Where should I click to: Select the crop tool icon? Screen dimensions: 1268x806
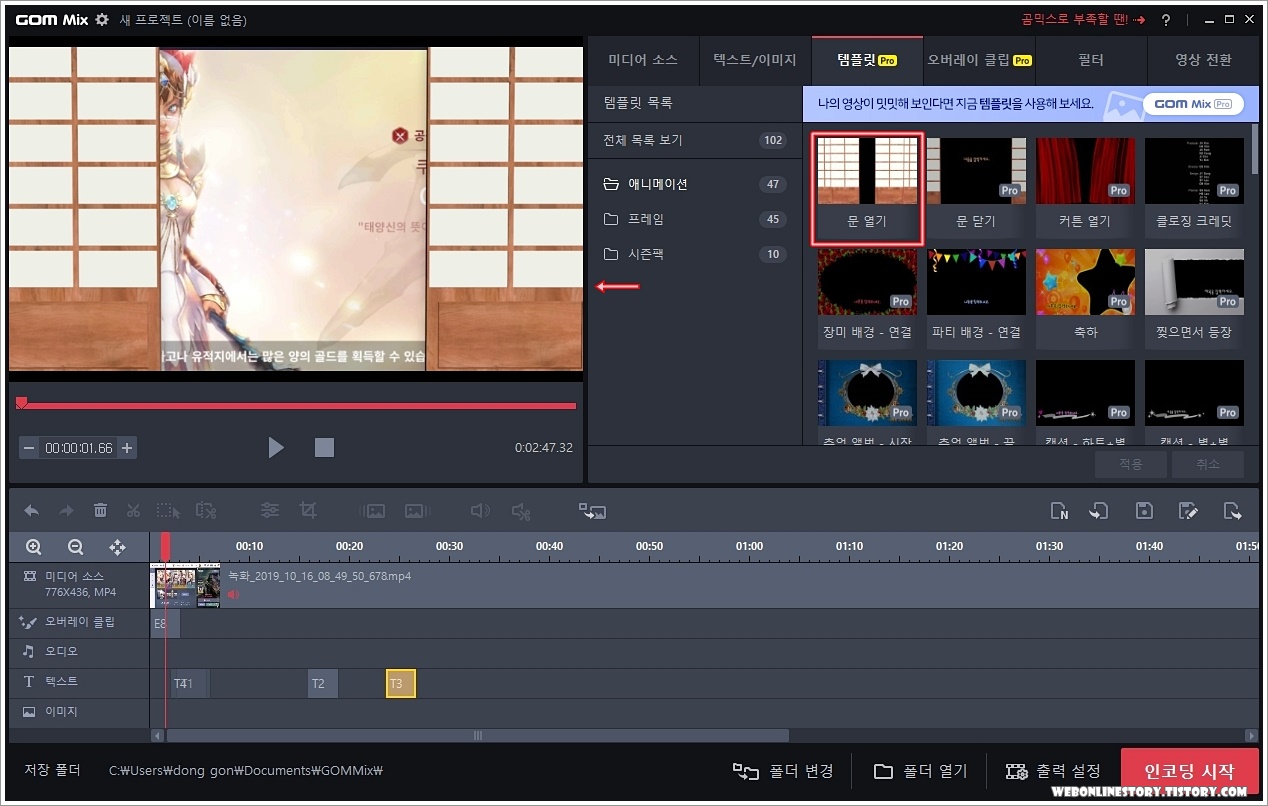[x=308, y=511]
